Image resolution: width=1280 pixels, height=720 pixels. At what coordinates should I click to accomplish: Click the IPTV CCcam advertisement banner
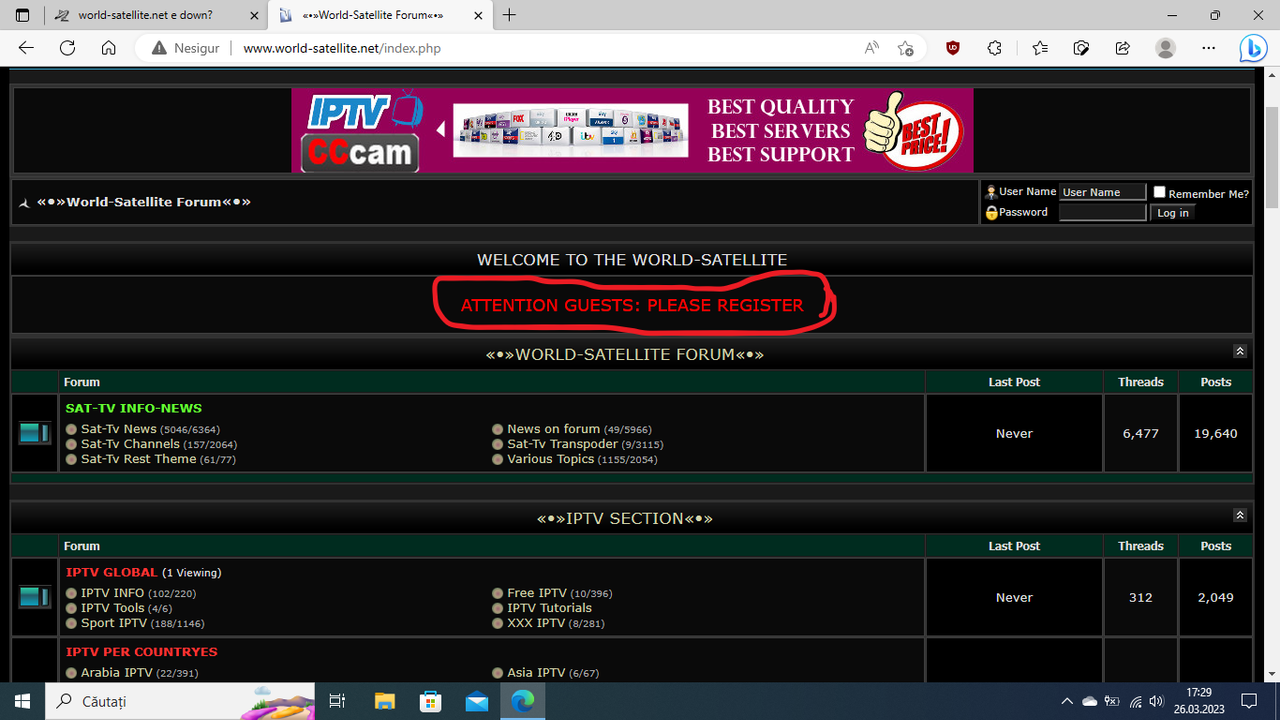pos(632,130)
